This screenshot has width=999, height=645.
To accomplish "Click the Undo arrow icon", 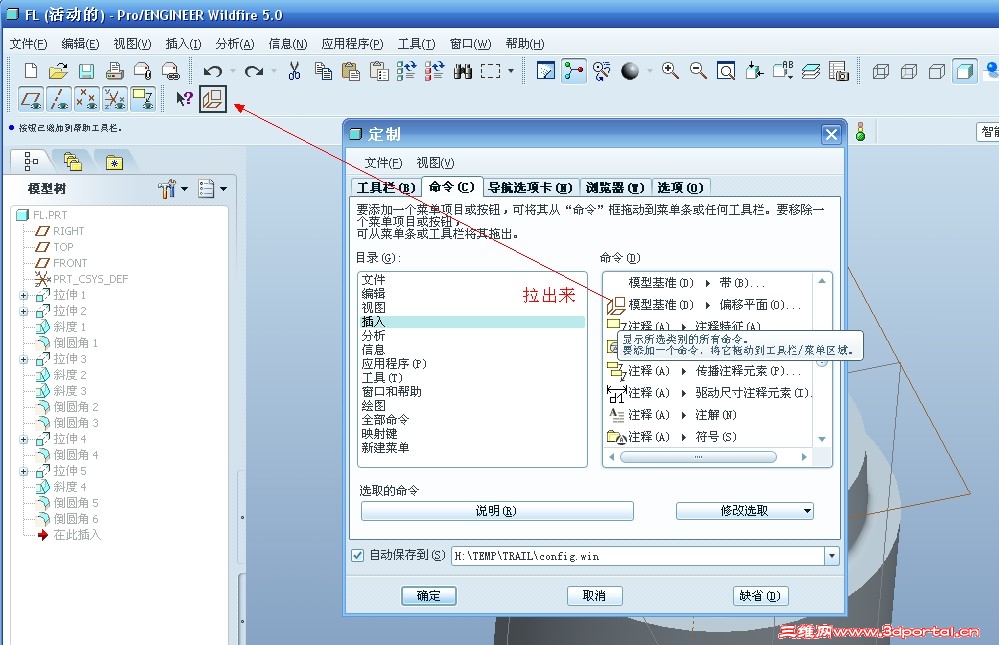I will [x=212, y=71].
